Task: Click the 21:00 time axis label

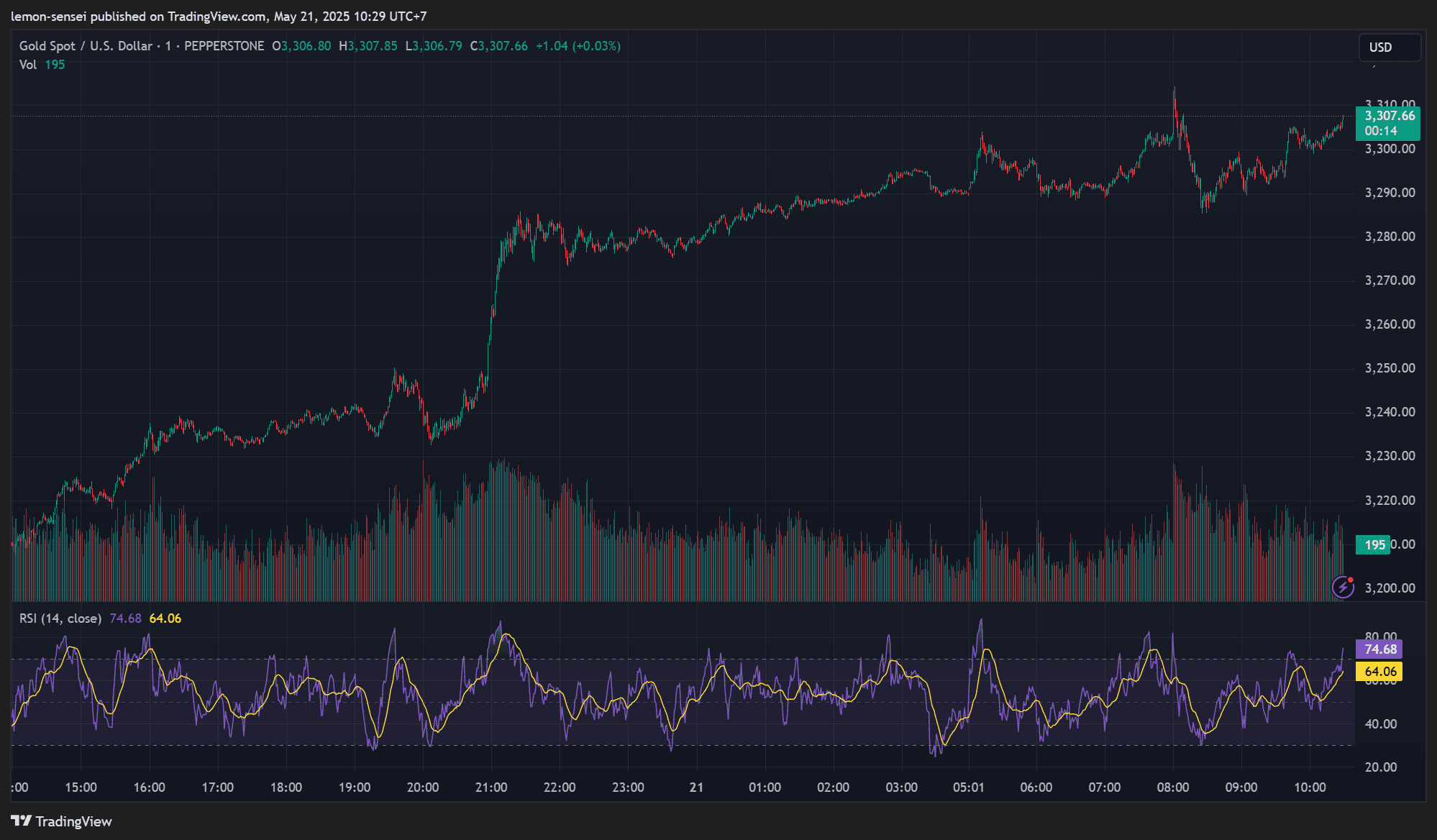Action: click(x=491, y=787)
